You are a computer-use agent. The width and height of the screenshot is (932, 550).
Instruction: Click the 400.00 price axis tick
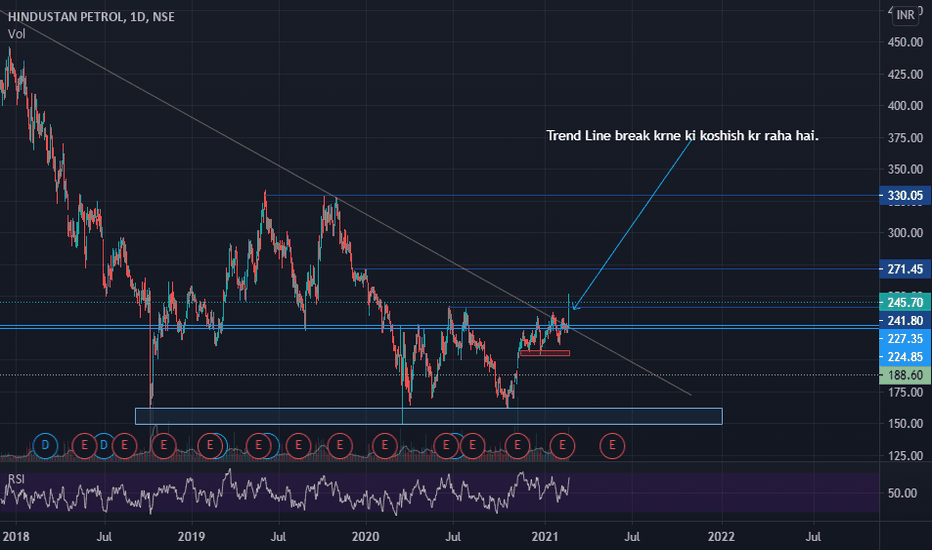(x=905, y=106)
